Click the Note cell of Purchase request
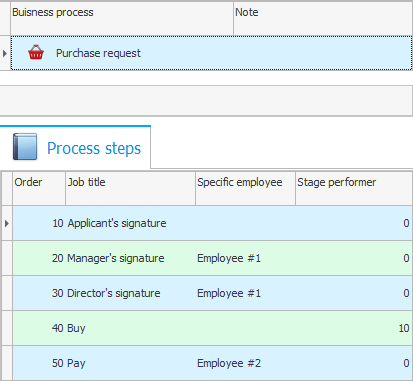This screenshot has width=413, height=381. 323,53
